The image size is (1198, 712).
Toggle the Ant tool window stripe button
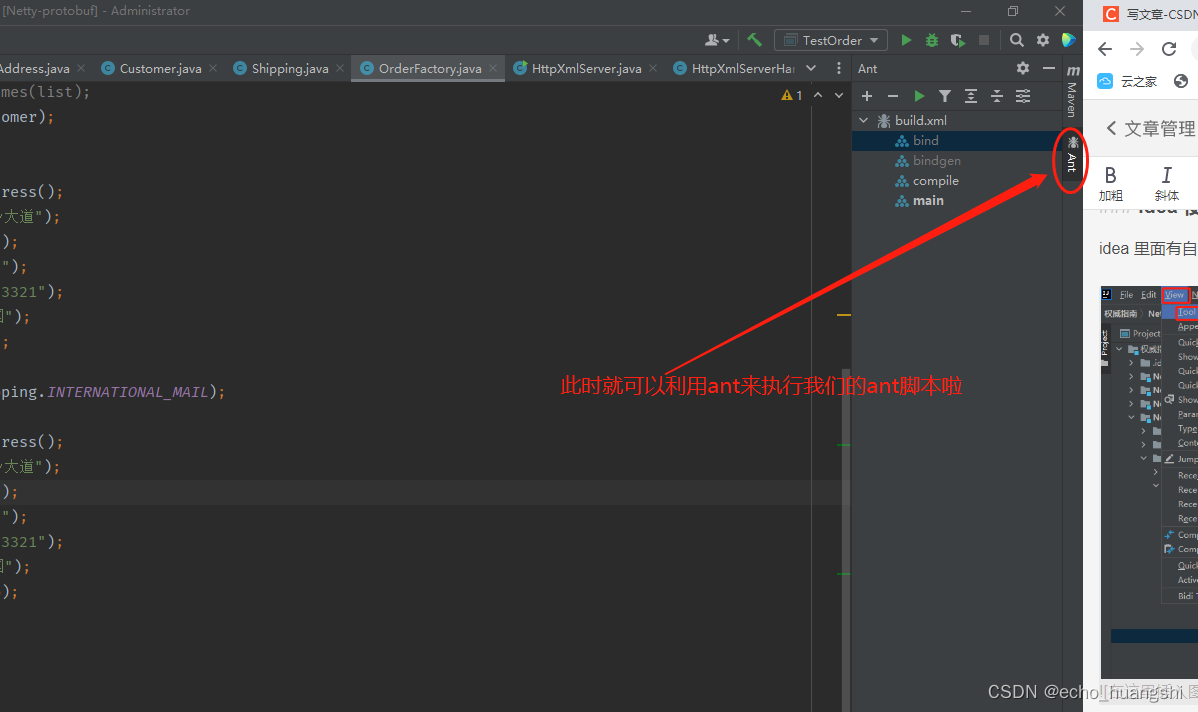tap(1072, 154)
